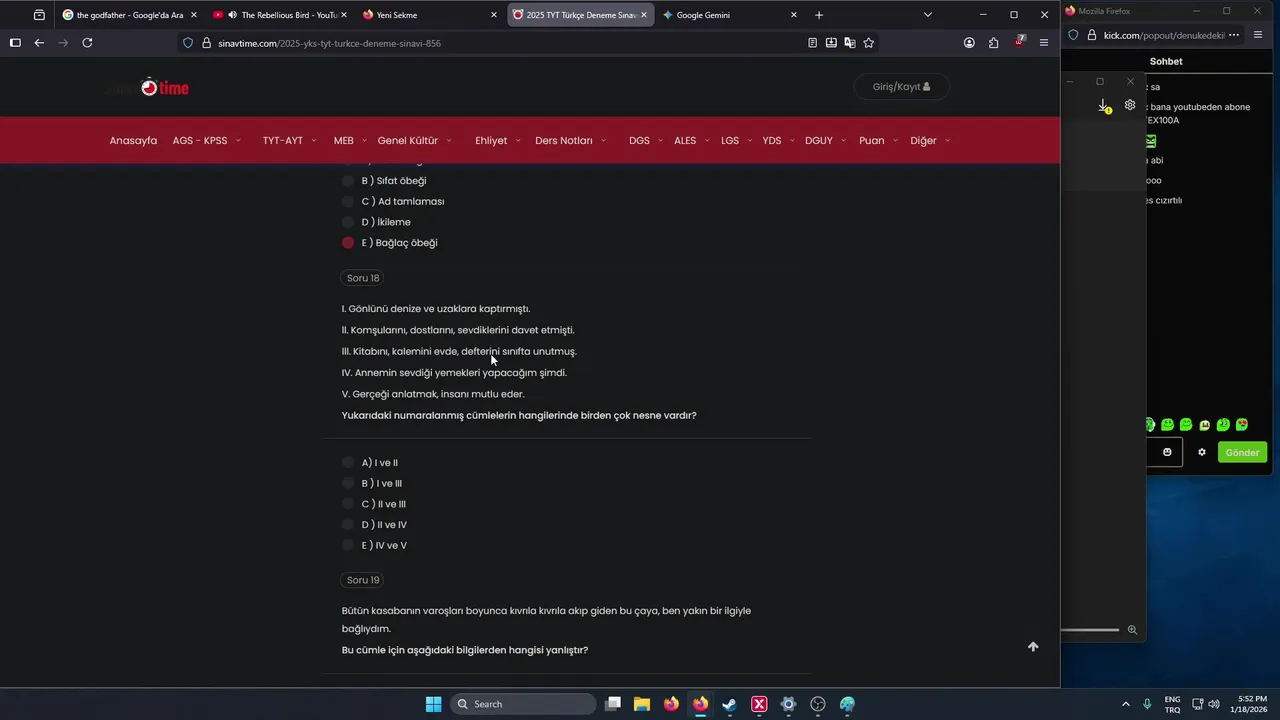Choose option A) I ve II

348,463
